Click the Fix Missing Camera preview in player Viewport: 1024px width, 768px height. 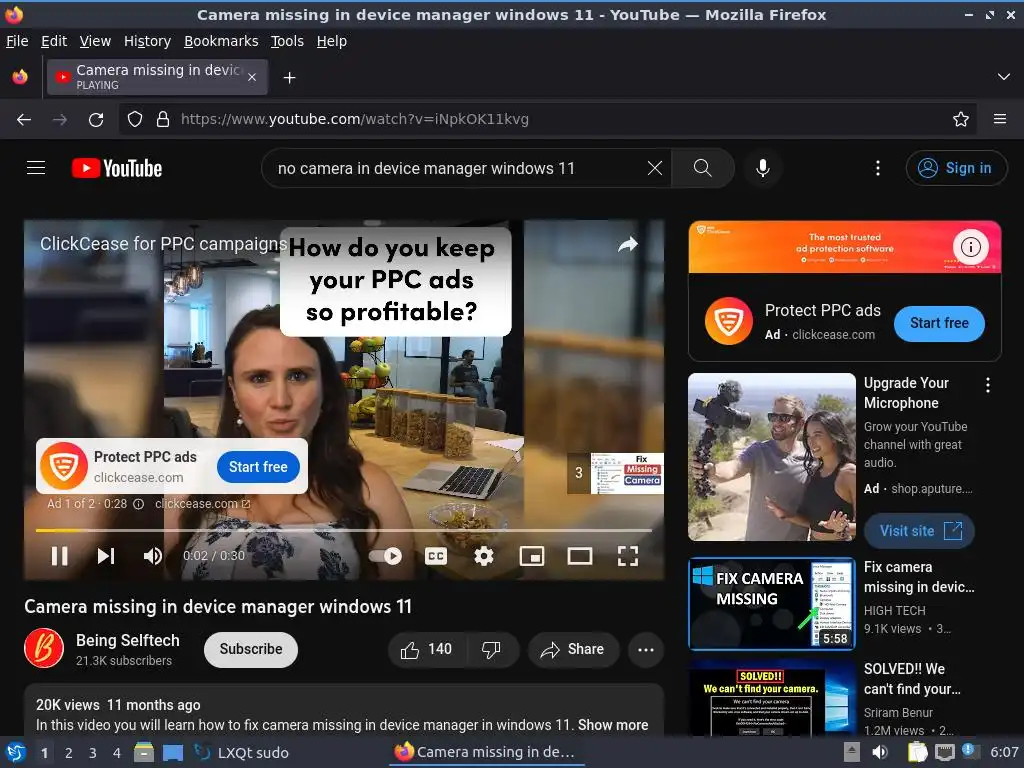pyautogui.click(x=627, y=473)
